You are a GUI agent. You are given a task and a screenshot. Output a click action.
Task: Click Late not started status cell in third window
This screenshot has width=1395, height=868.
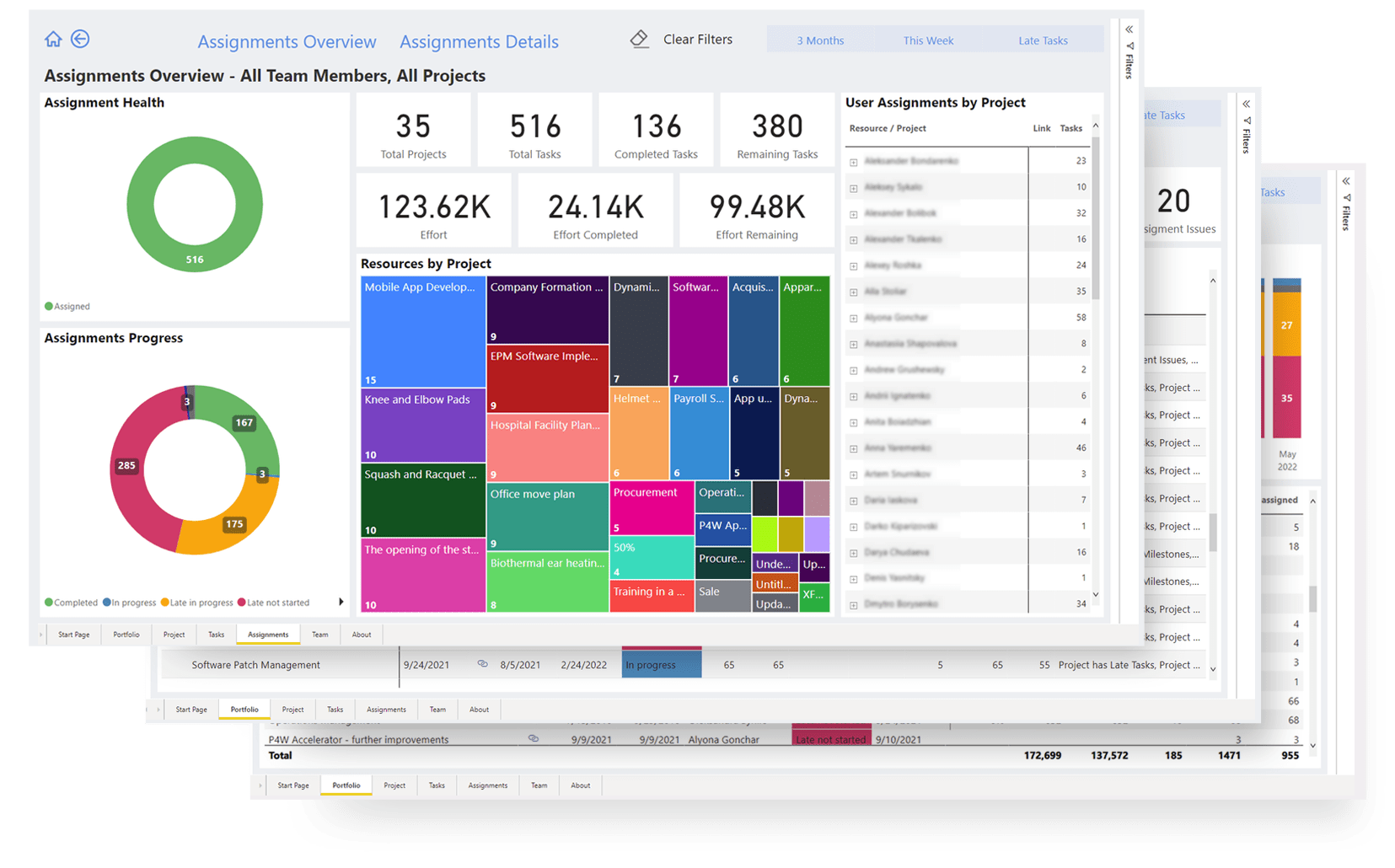coord(831,738)
